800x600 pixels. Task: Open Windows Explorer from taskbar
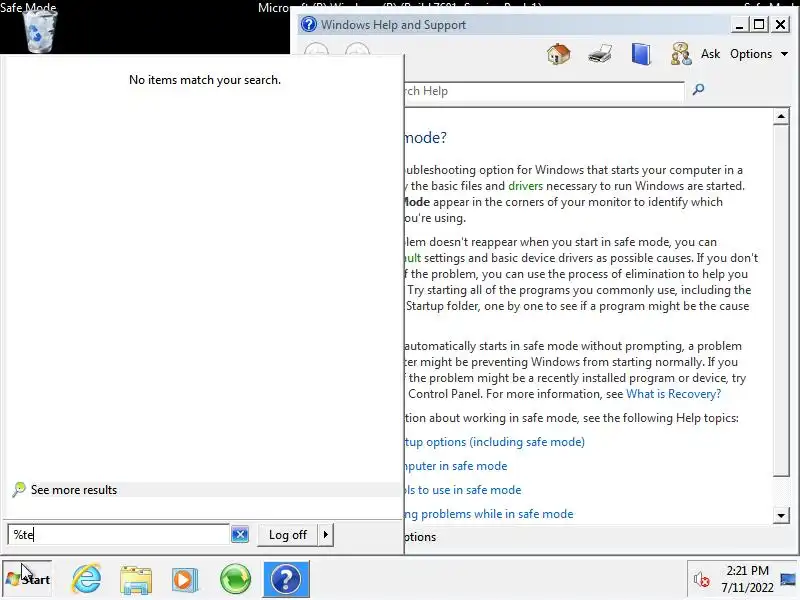pyautogui.click(x=136, y=580)
